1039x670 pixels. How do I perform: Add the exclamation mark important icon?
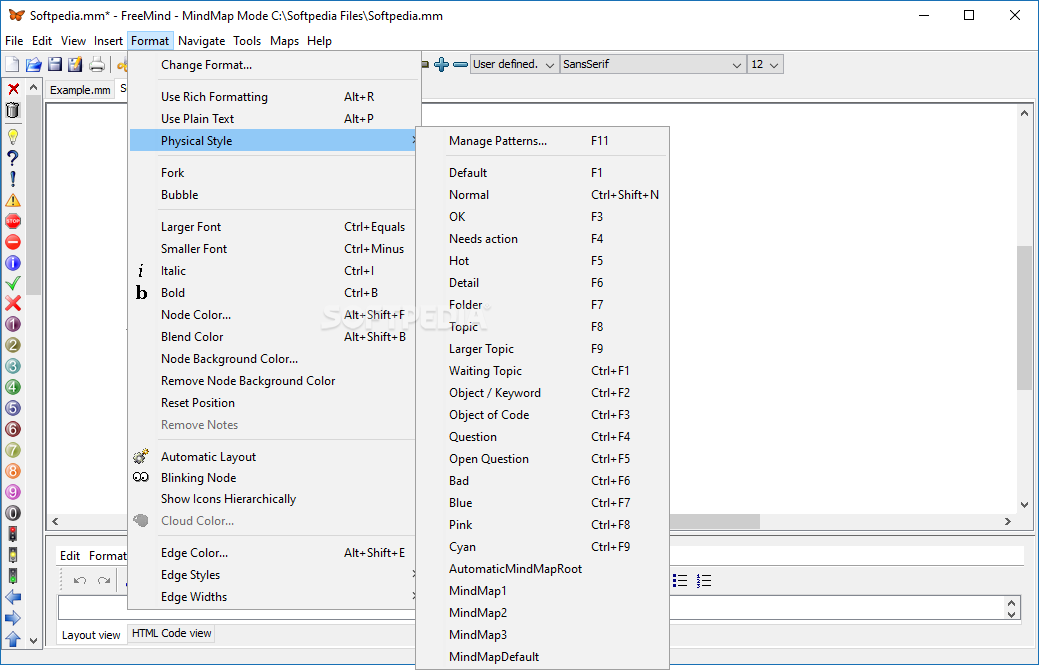coord(13,179)
